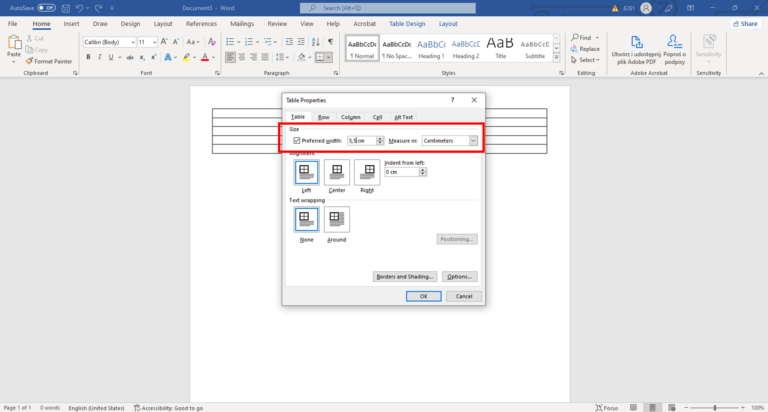The width and height of the screenshot is (768, 412).
Task: Uncheck the Preferred width checkbox
Action: [297, 141]
